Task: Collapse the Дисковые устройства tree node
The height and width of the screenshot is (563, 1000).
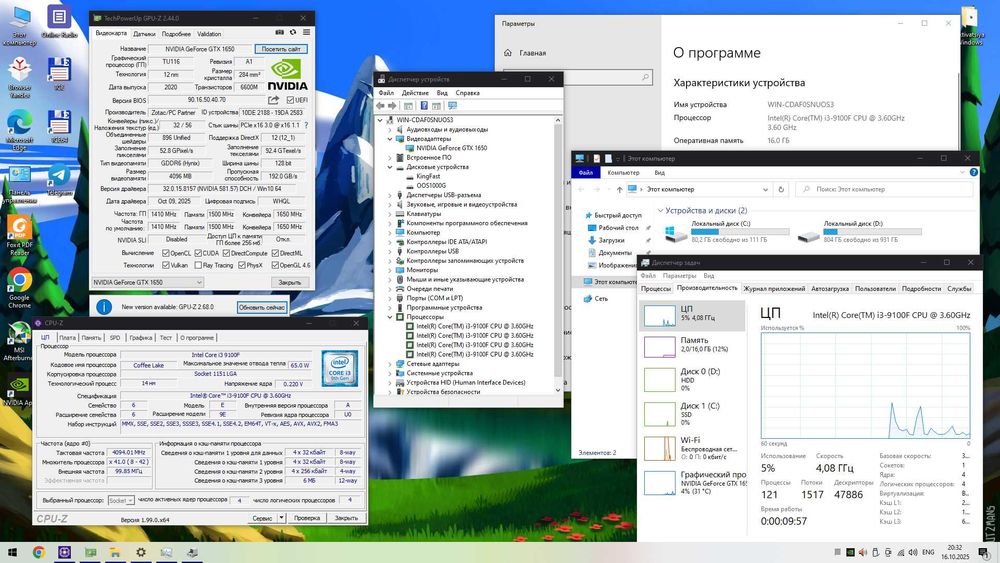Action: 390,167
